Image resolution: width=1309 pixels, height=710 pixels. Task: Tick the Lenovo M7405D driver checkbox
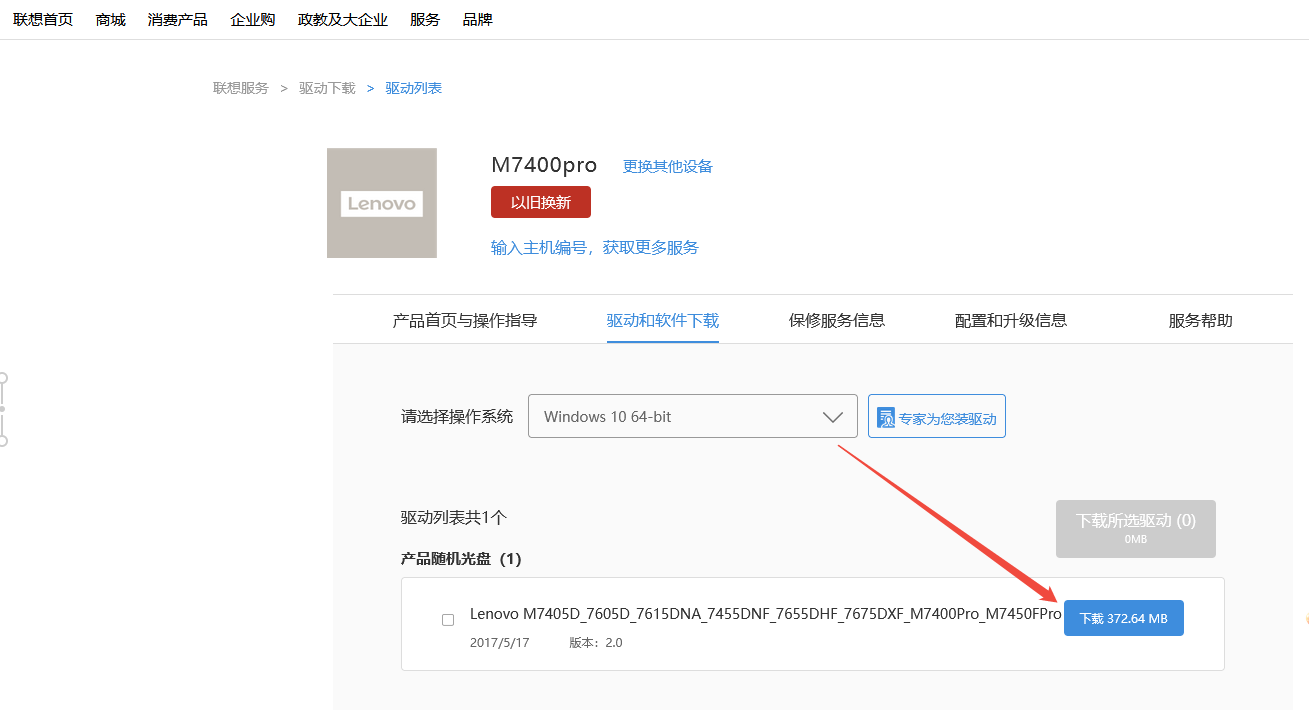click(x=448, y=620)
